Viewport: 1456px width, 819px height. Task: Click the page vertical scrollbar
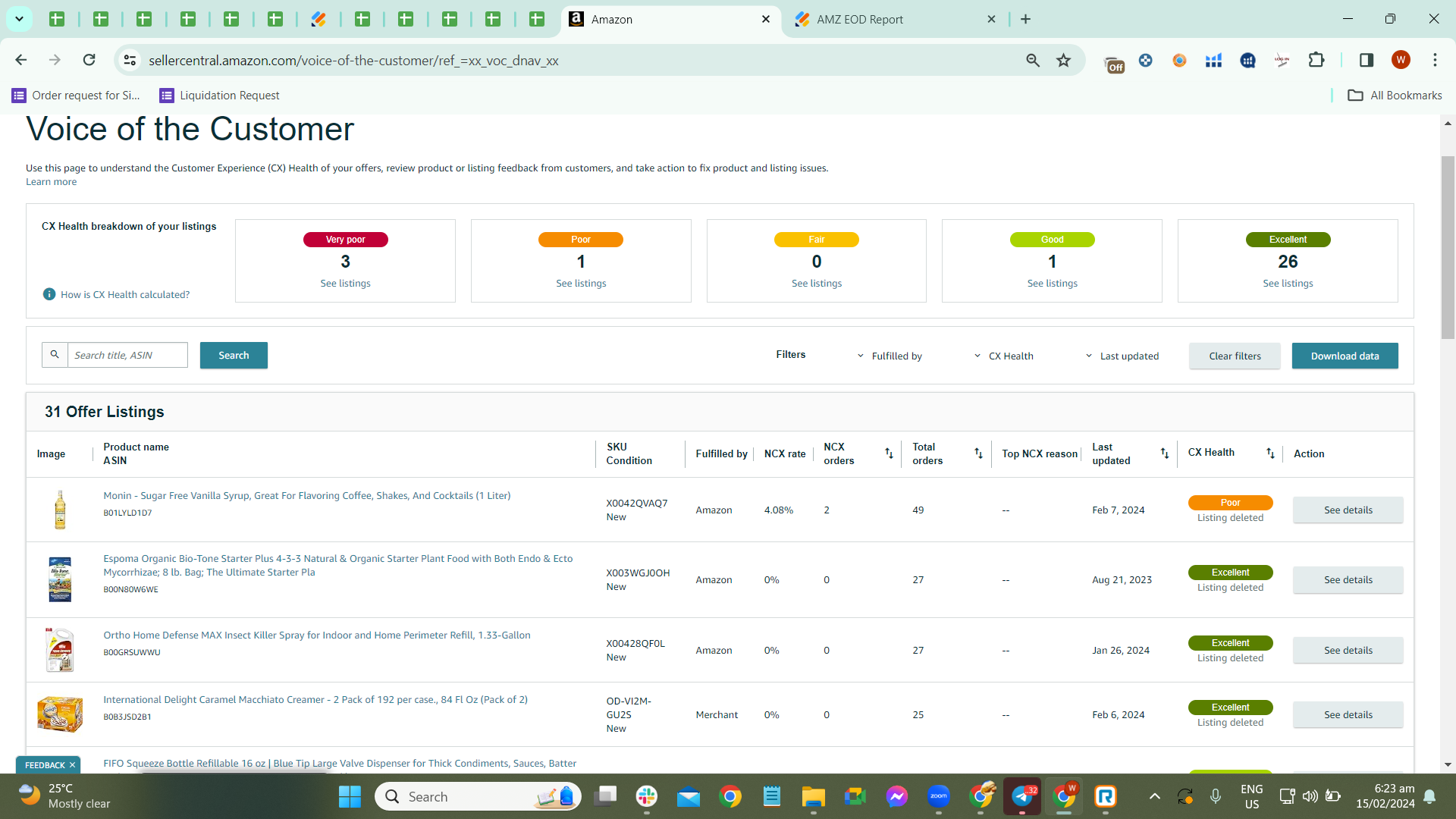coord(1448,246)
